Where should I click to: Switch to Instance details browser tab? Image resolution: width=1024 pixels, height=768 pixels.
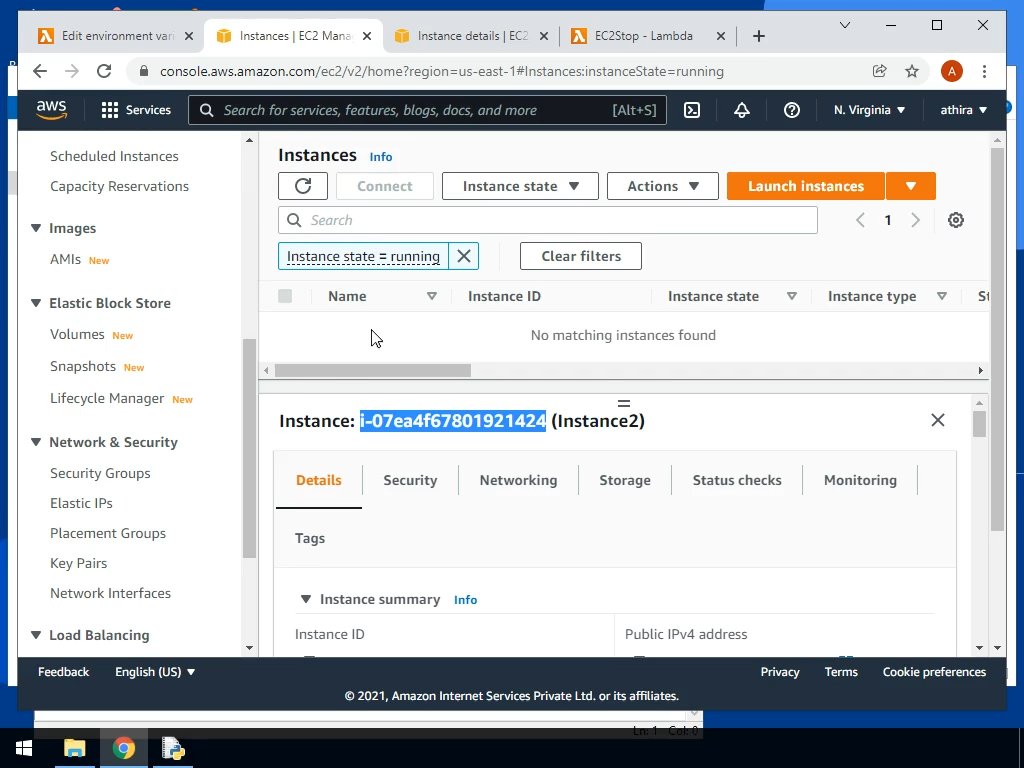click(x=472, y=36)
